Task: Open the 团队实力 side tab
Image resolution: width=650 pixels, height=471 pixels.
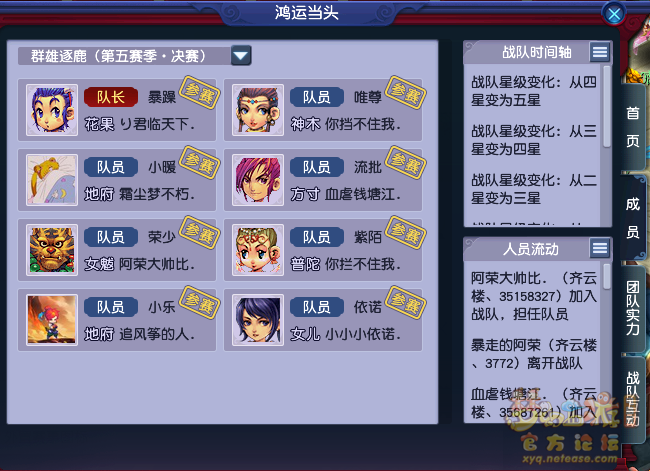Action: (633, 308)
